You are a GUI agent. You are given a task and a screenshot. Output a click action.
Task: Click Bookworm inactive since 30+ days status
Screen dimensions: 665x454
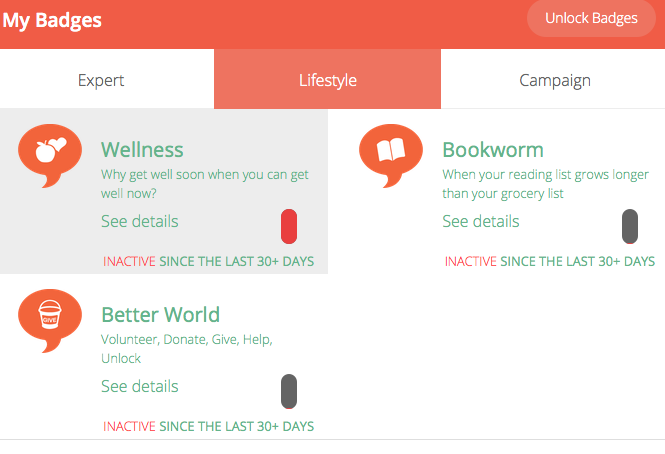point(550,261)
